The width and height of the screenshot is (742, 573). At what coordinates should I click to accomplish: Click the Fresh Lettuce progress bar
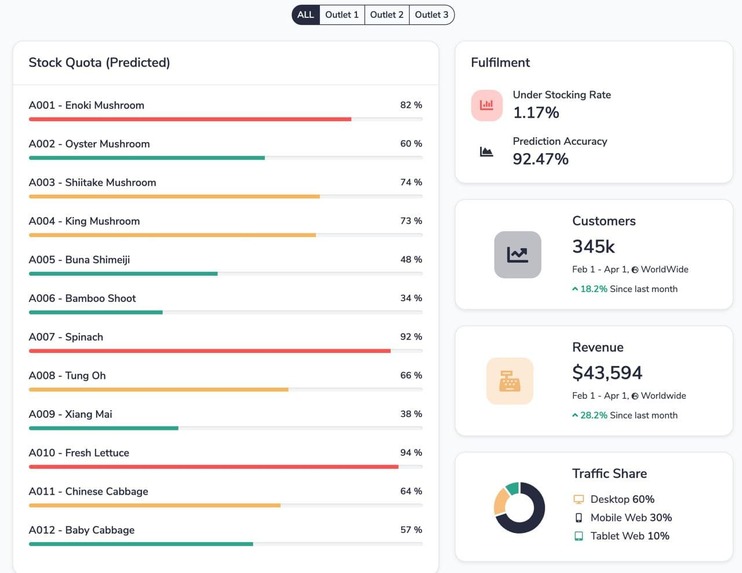[226, 467]
